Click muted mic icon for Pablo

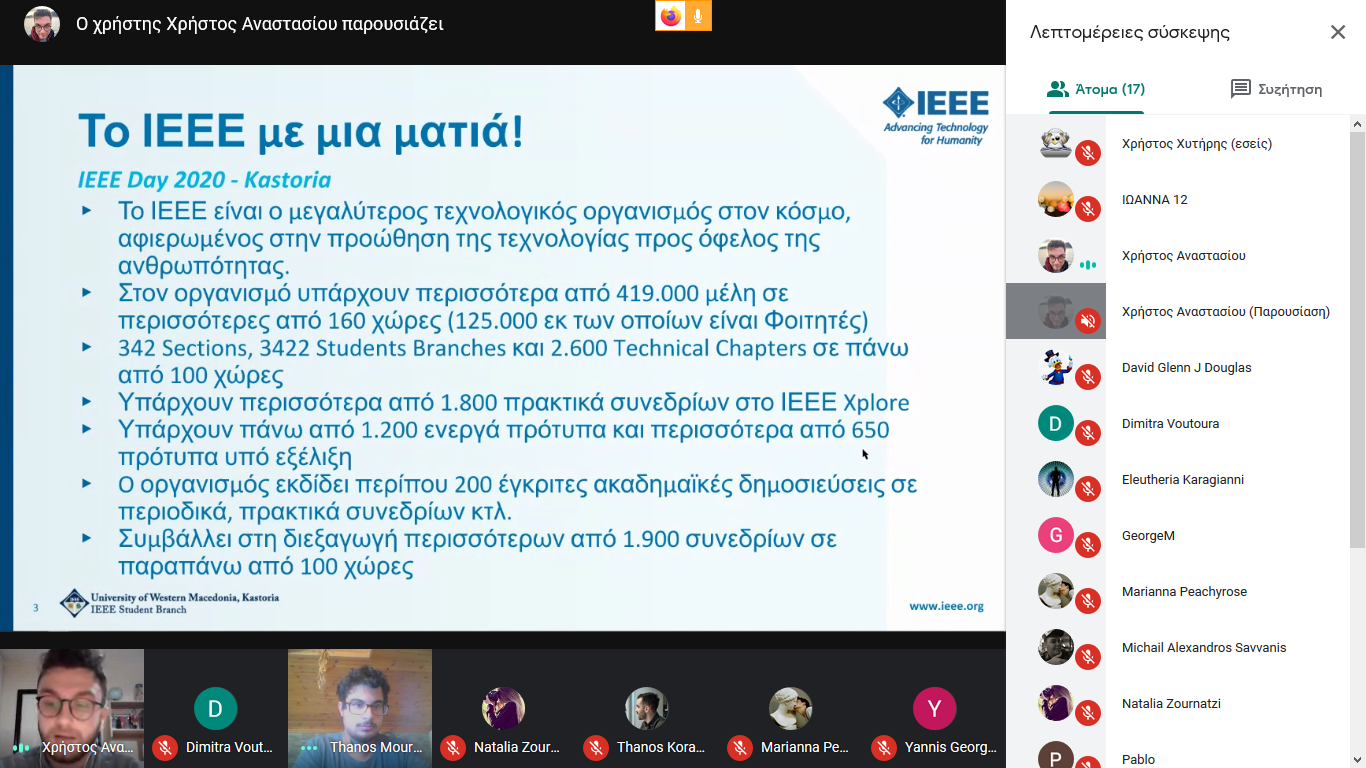tap(1088, 762)
